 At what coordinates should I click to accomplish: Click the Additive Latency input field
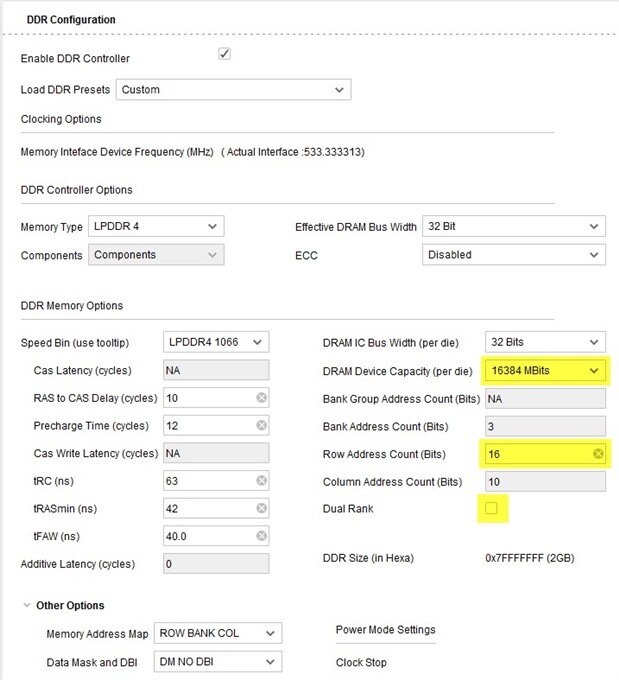click(x=215, y=564)
